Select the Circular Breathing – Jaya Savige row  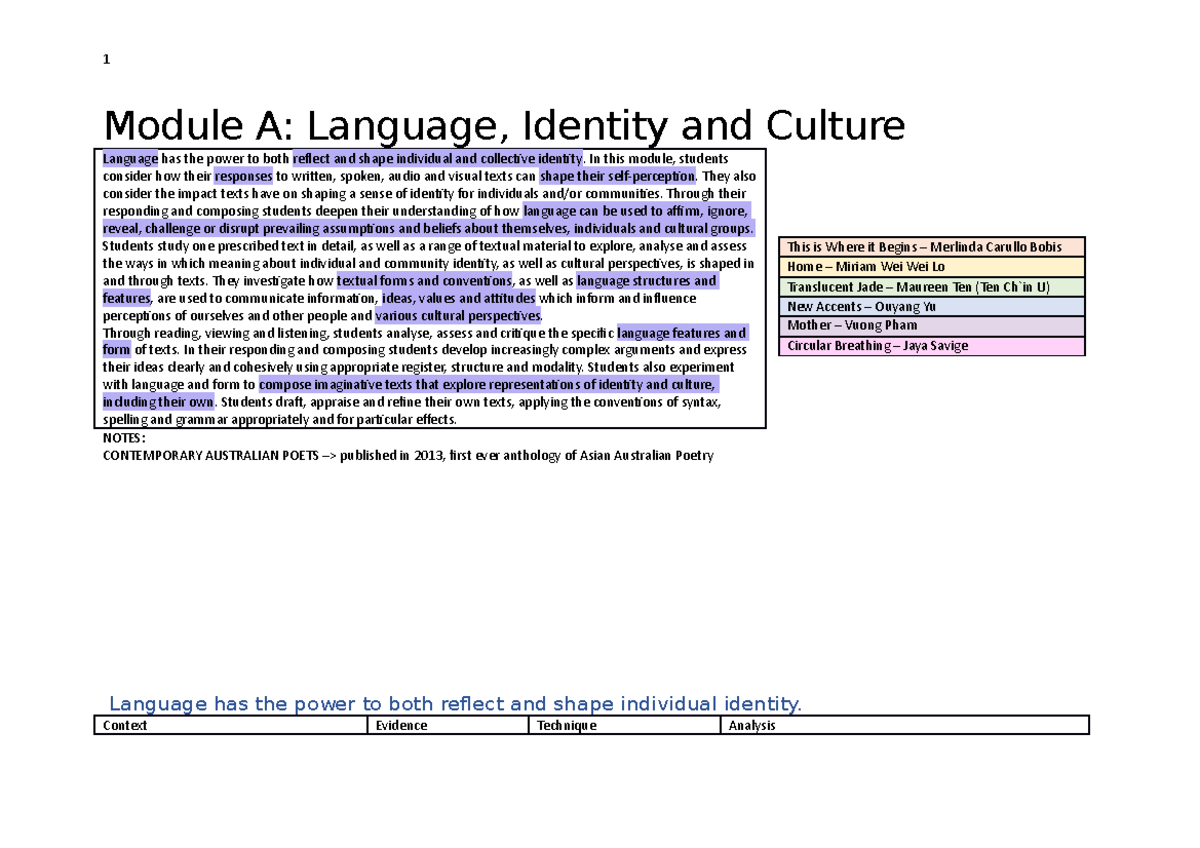(x=930, y=346)
